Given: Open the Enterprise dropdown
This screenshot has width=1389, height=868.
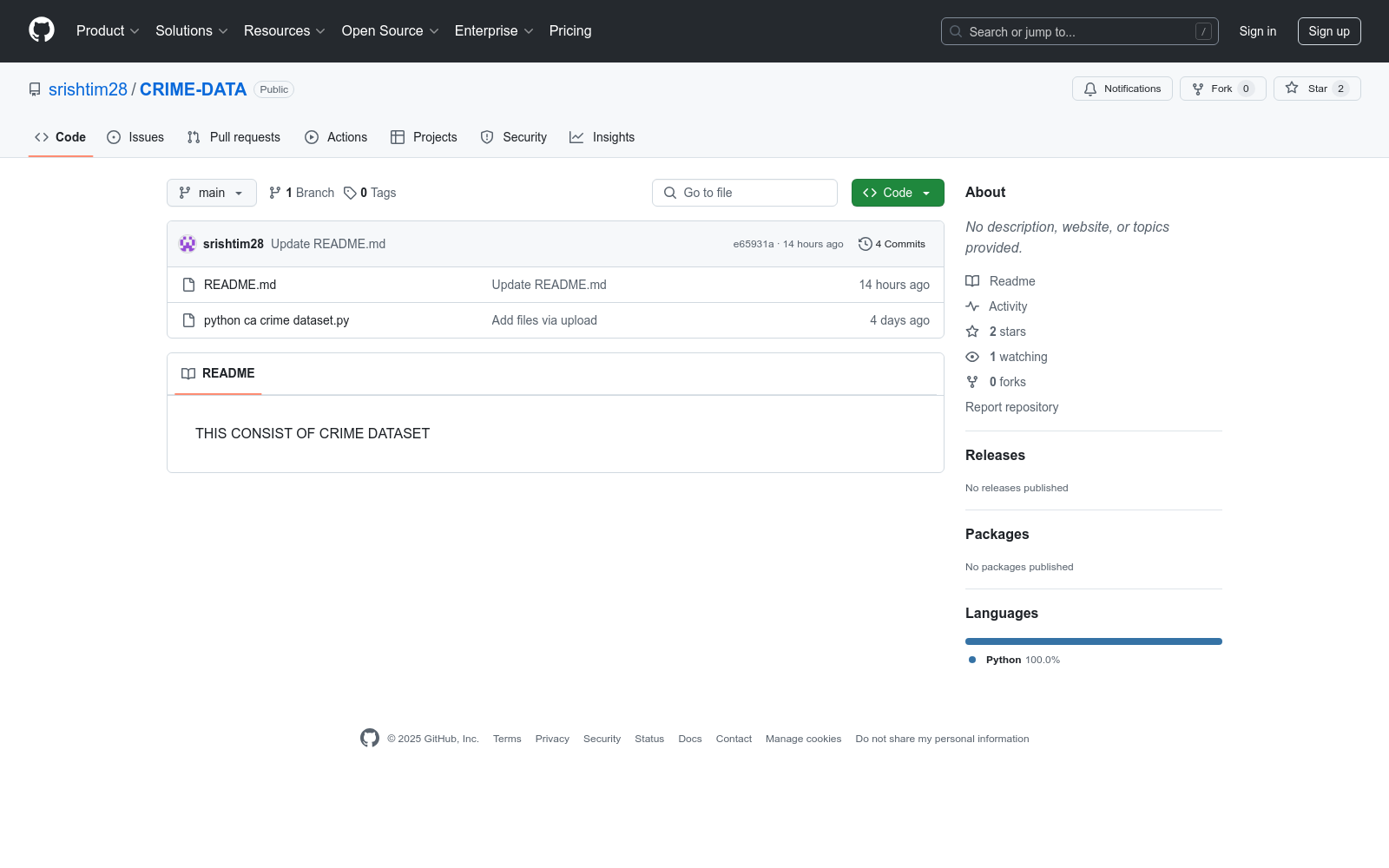Looking at the screenshot, I should pyautogui.click(x=494, y=31).
